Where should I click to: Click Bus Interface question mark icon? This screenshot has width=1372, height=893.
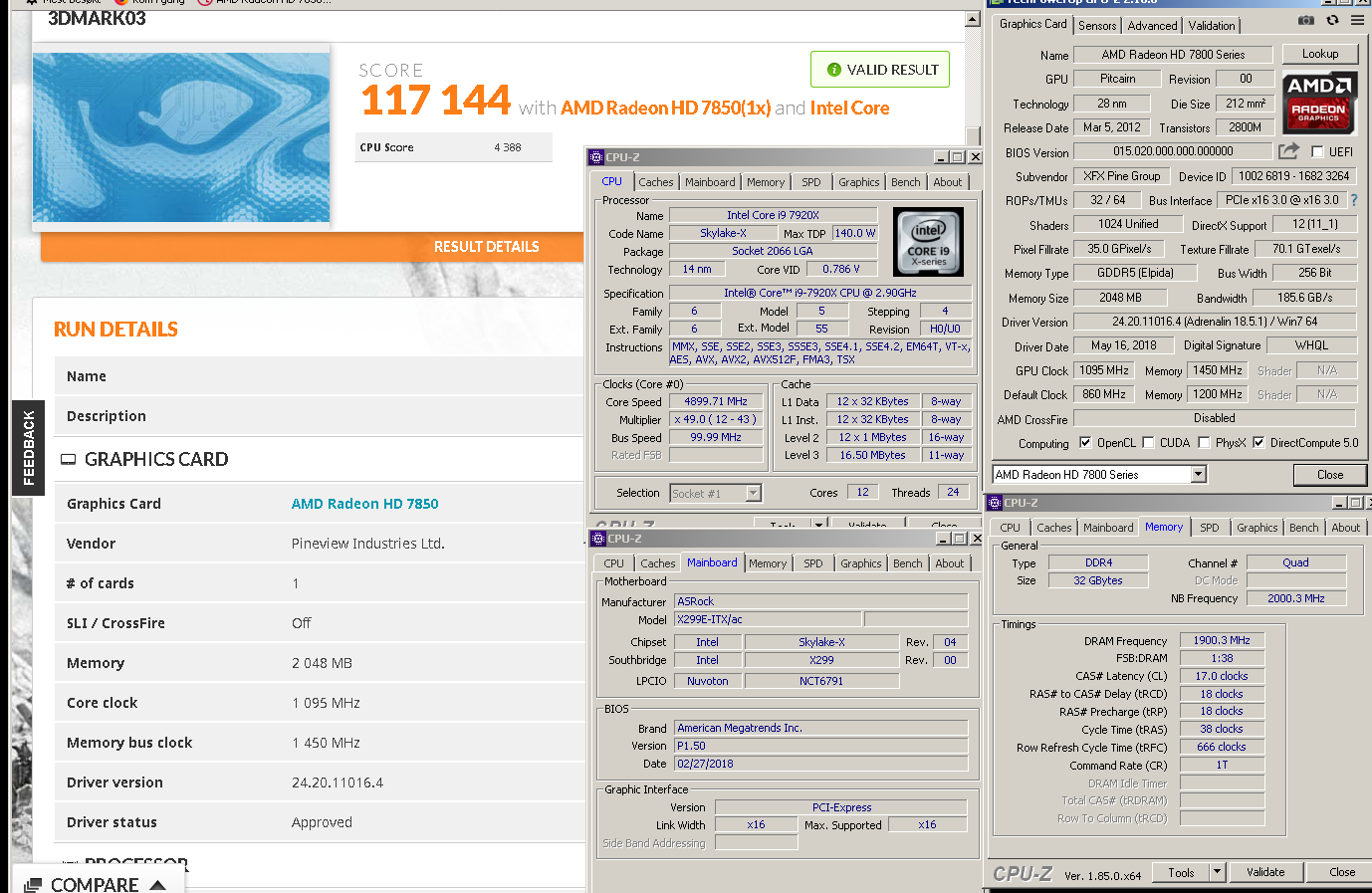click(1354, 200)
